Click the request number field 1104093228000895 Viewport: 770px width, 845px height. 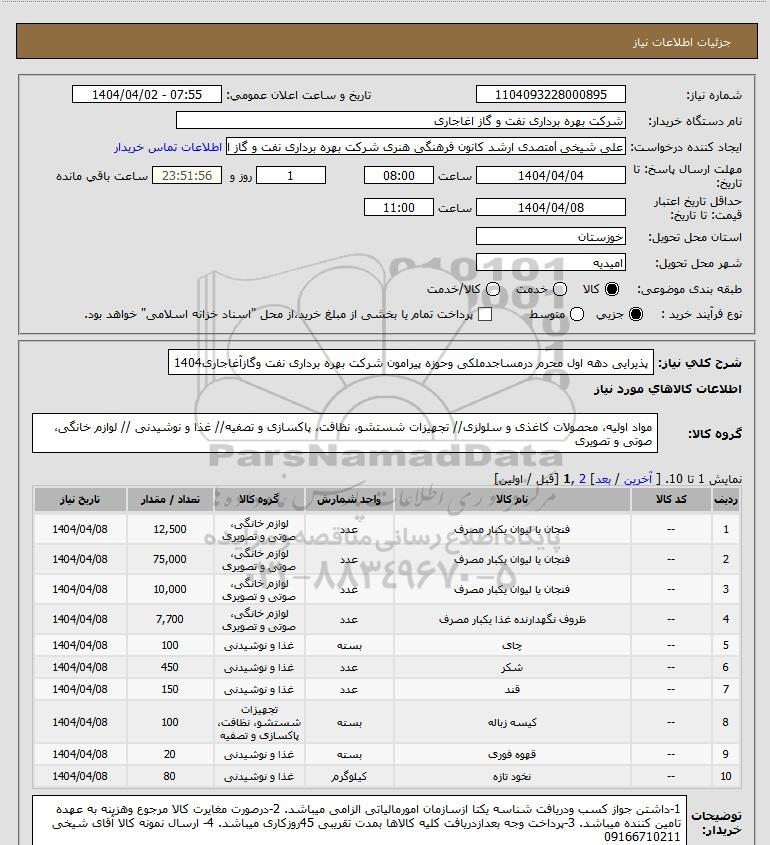tap(551, 94)
